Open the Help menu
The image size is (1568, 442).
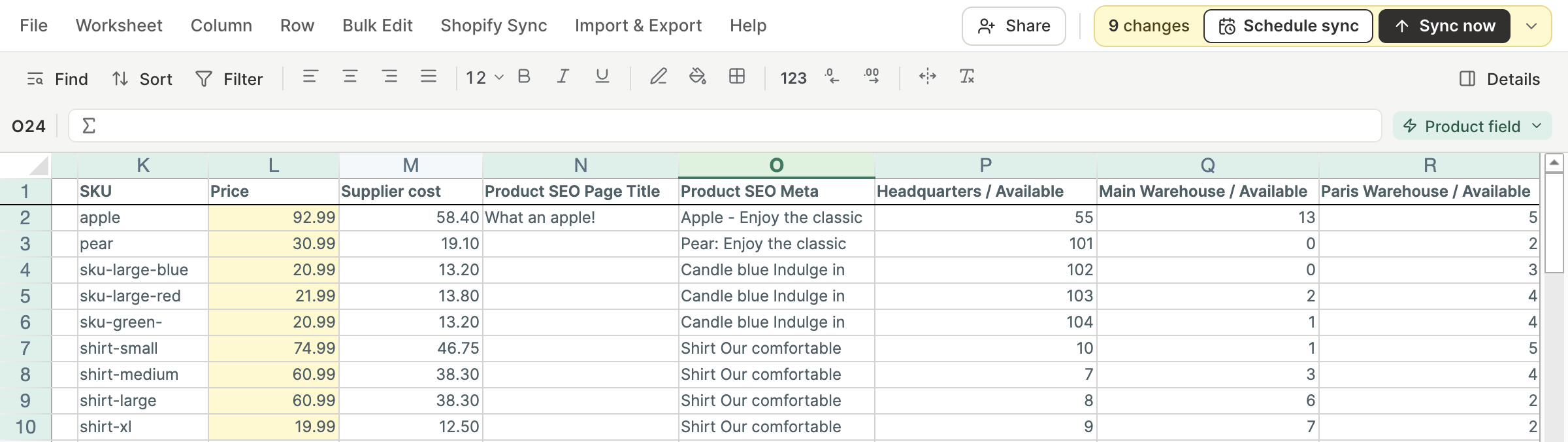[x=748, y=25]
